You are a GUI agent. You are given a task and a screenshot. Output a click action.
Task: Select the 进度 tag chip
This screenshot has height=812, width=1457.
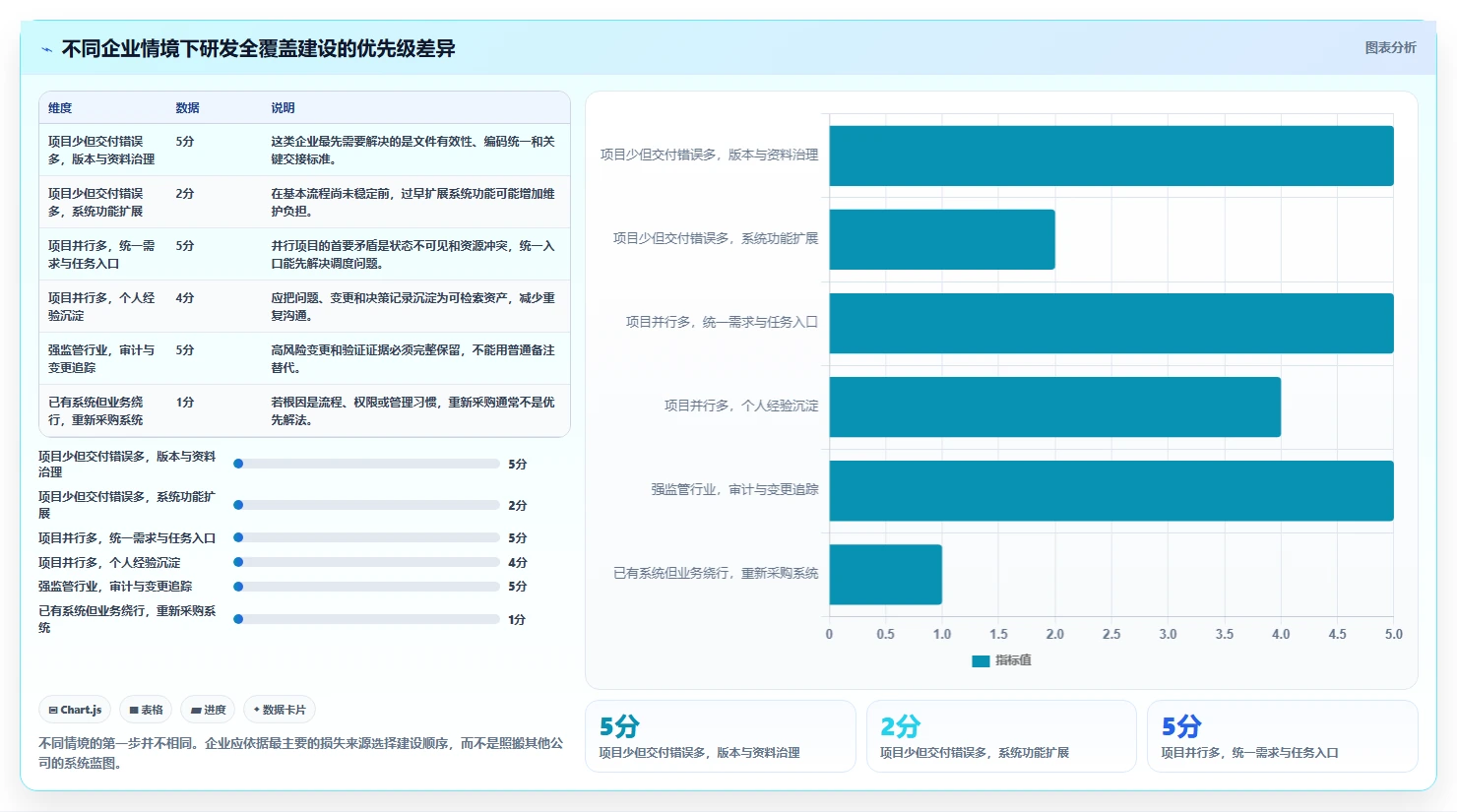coord(208,710)
